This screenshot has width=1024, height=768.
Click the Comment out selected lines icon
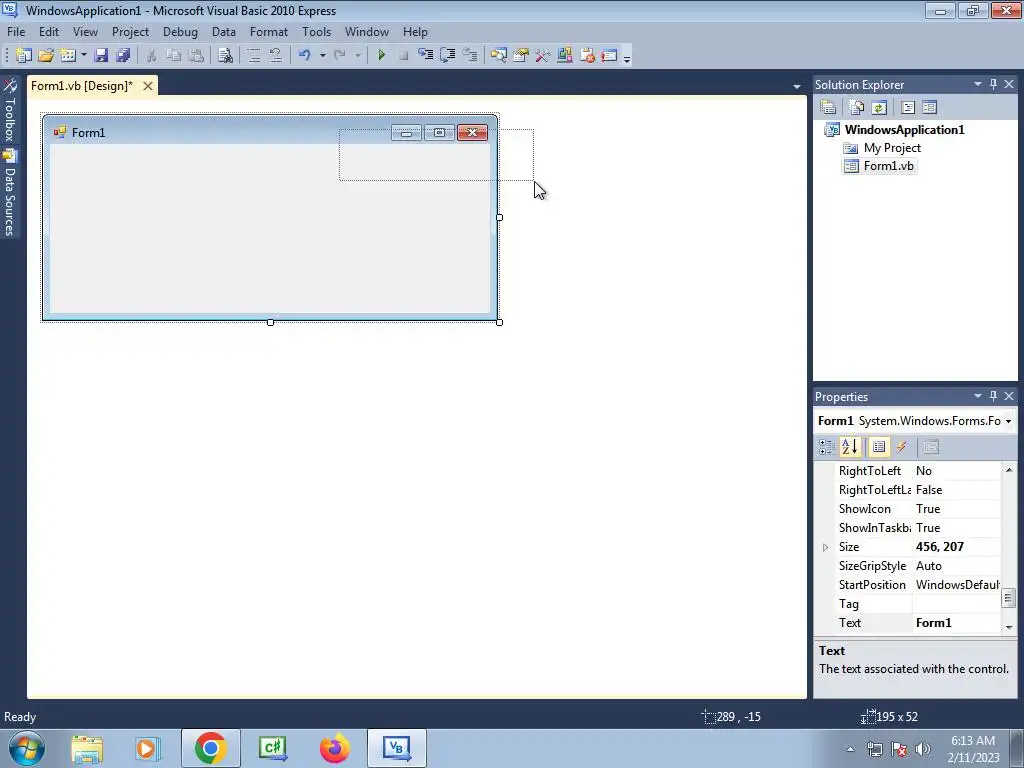pos(254,56)
